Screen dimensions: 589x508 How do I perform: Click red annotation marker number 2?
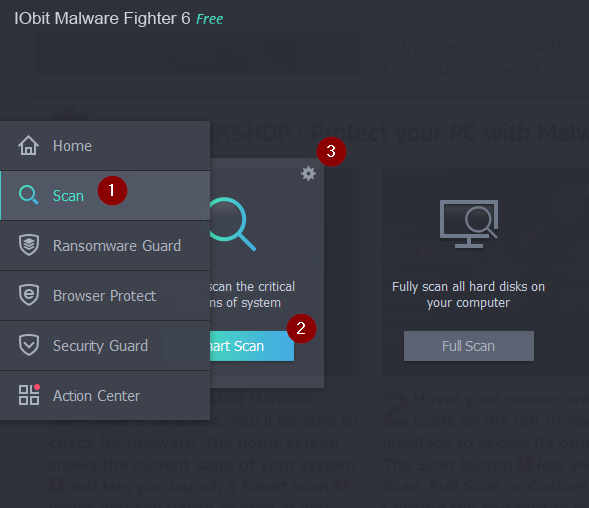pyautogui.click(x=301, y=328)
